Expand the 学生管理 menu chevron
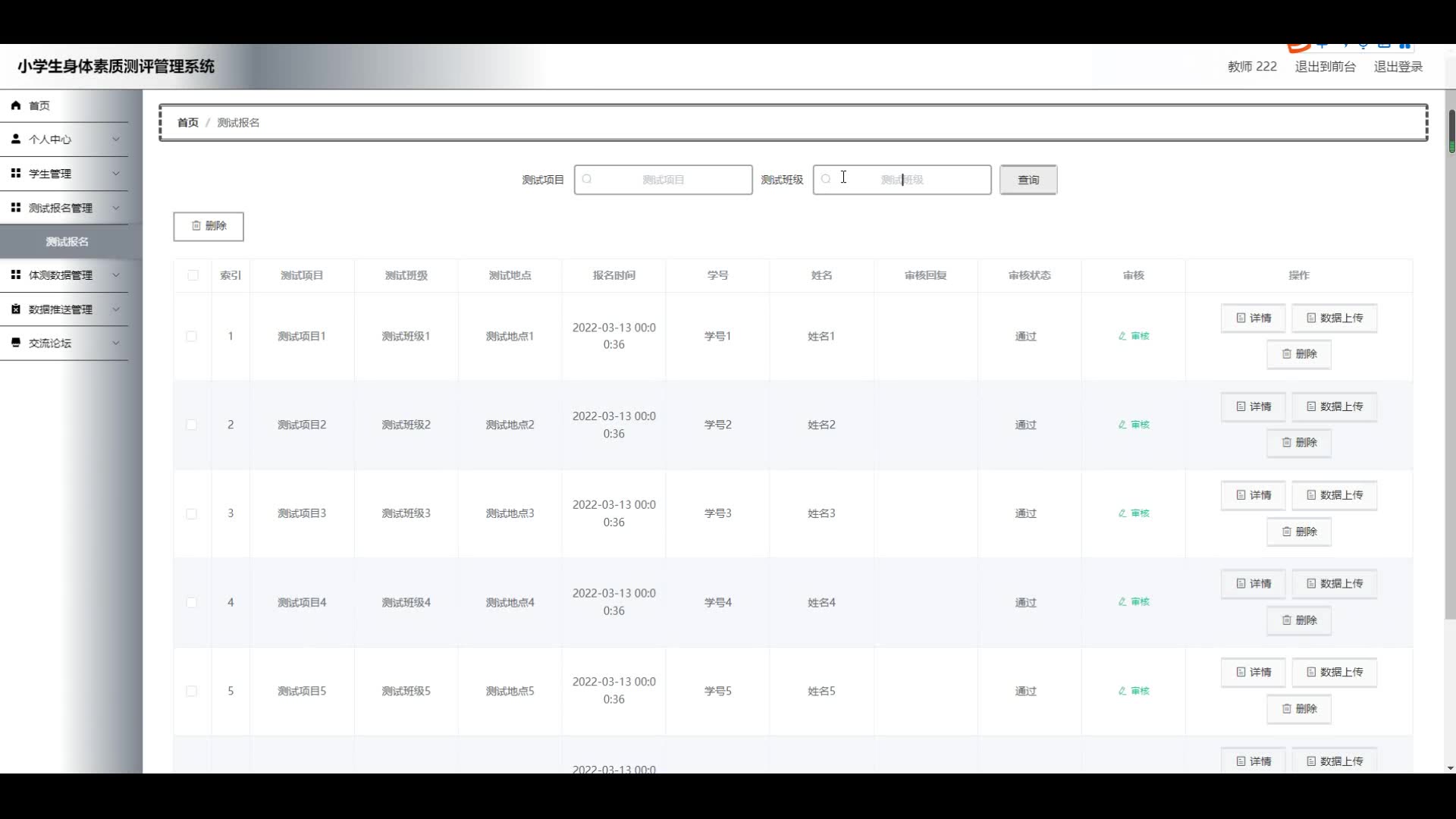Screen dimensions: 1456x819 [x=116, y=174]
